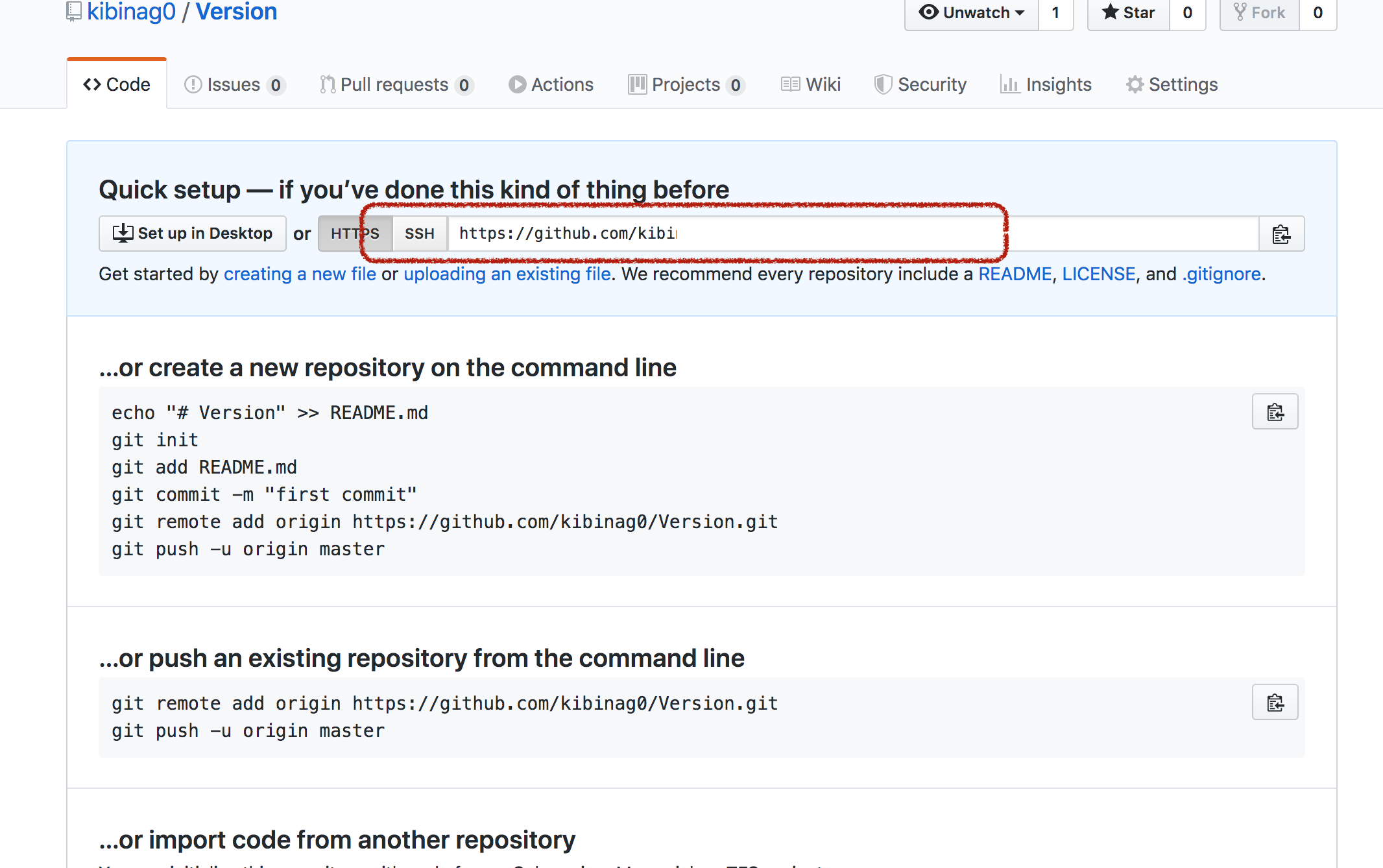This screenshot has height=868, width=1383.
Task: Open the .gitignore recommendation link
Action: click(x=1221, y=274)
